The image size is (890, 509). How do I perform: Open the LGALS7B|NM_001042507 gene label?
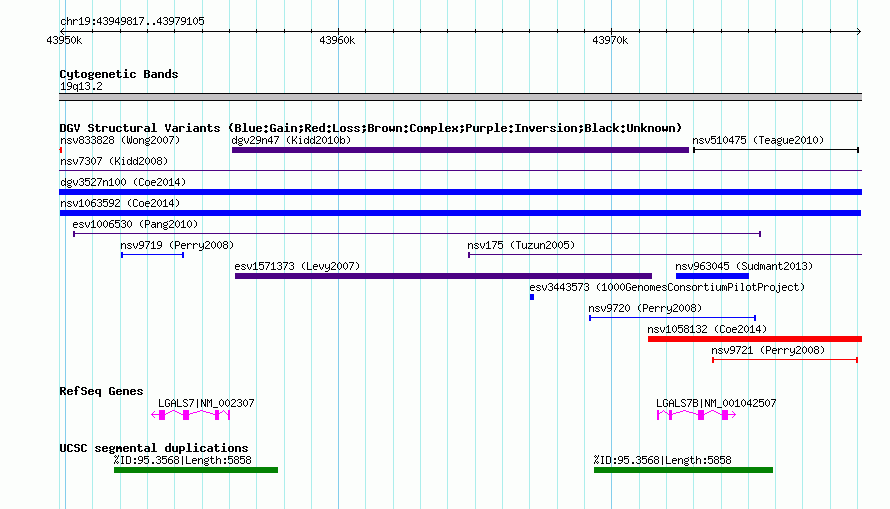tap(716, 403)
